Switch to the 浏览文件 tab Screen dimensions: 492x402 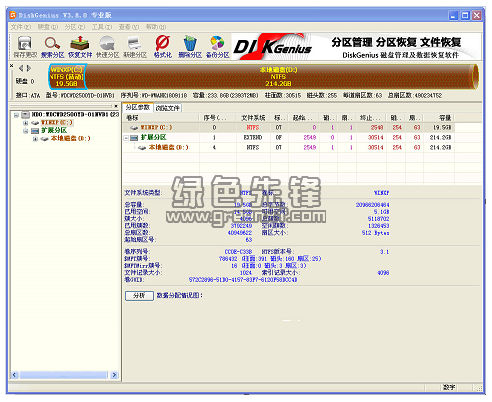click(167, 108)
